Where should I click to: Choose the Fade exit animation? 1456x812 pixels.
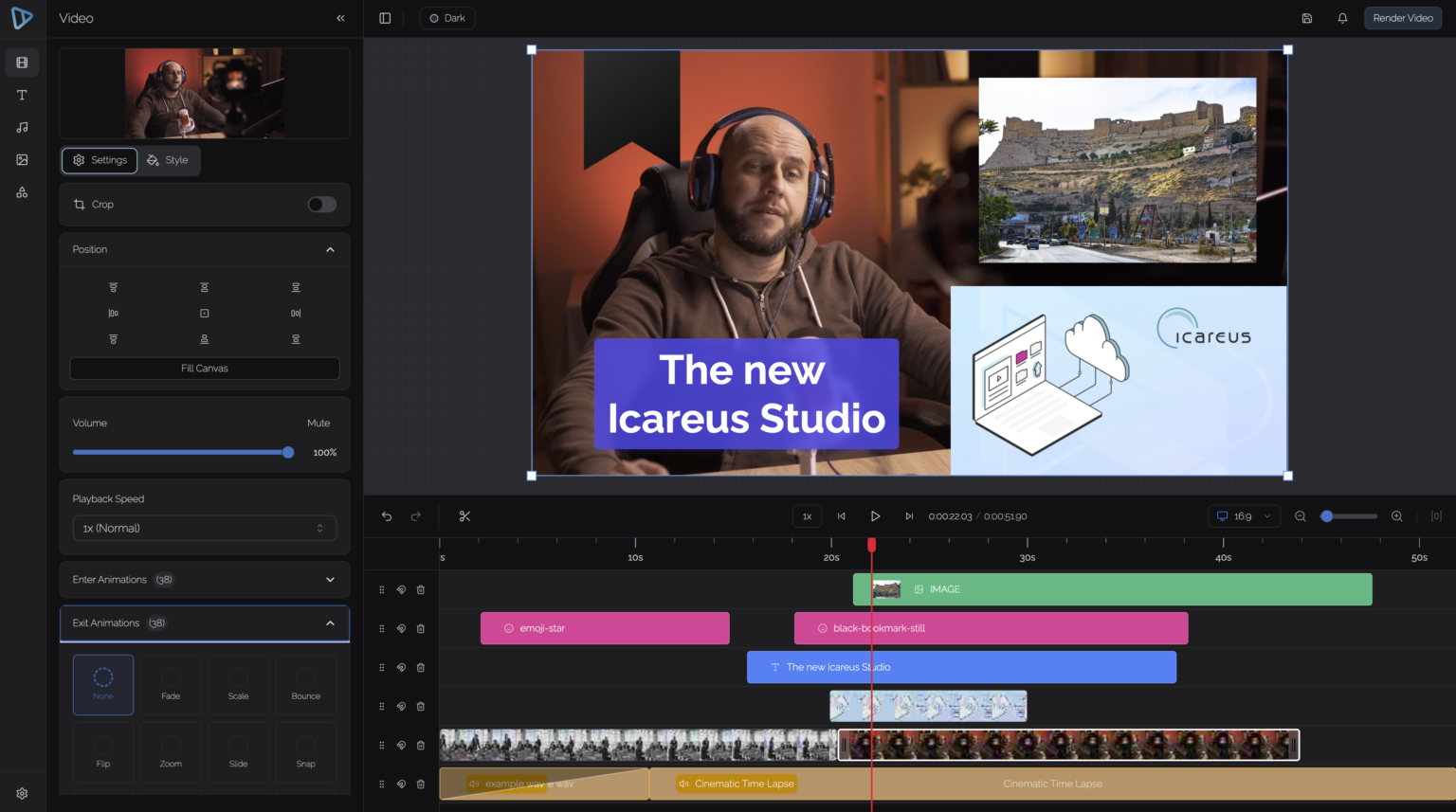tap(171, 684)
